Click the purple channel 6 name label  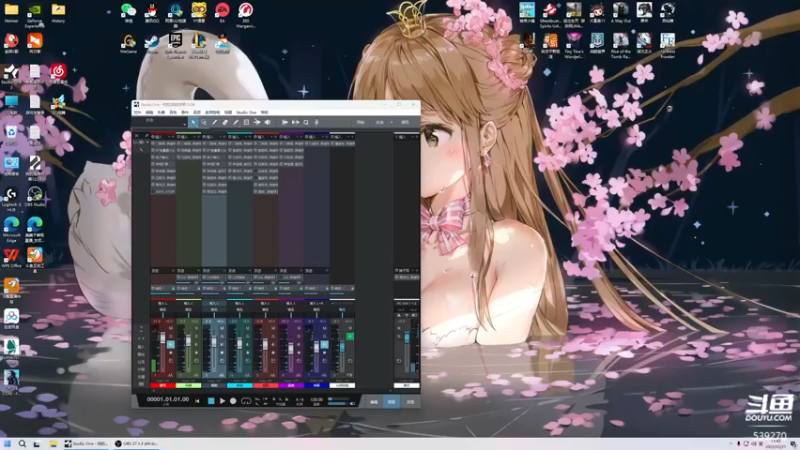click(x=291, y=385)
